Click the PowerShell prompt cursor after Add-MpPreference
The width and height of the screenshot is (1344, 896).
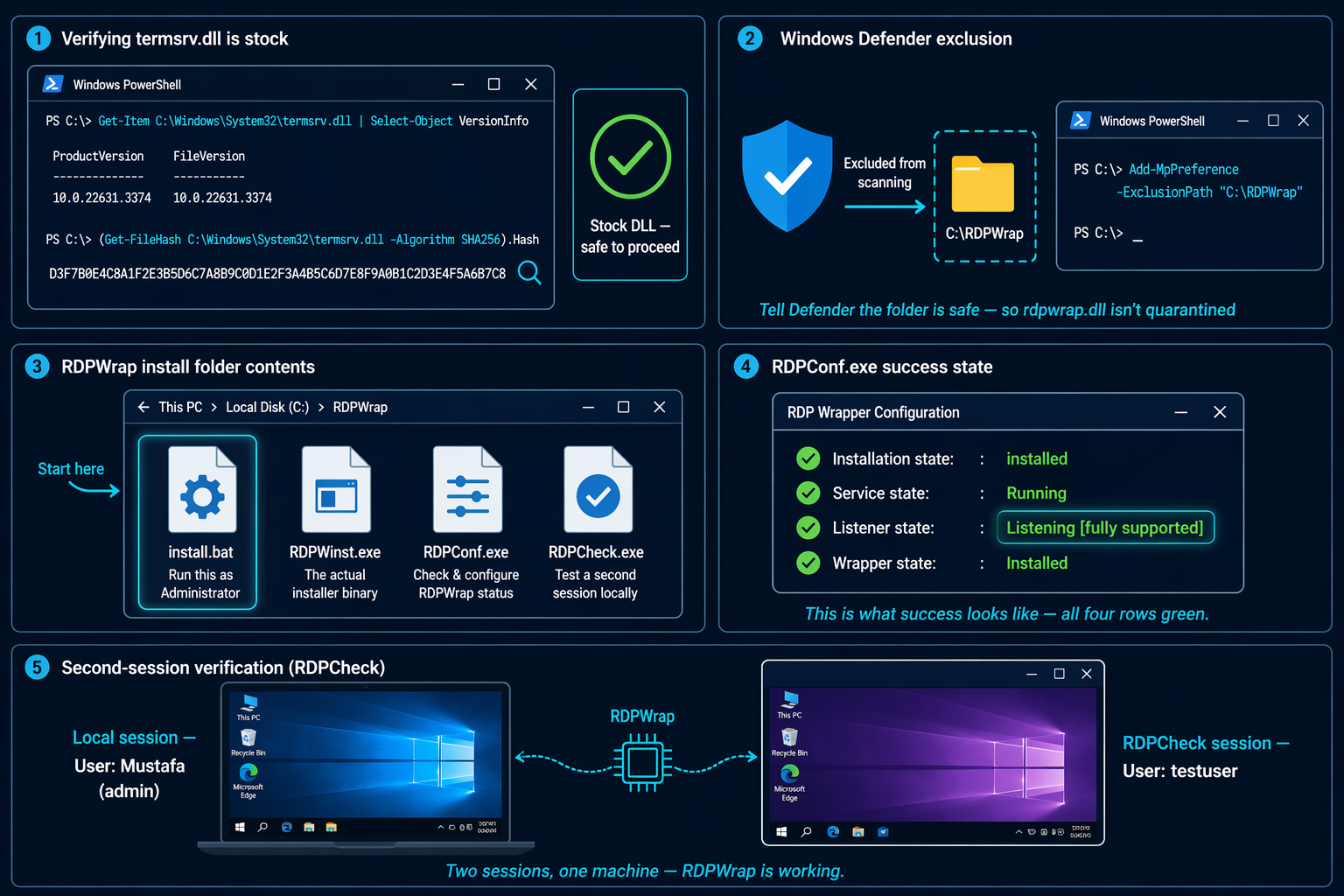tap(1137, 238)
